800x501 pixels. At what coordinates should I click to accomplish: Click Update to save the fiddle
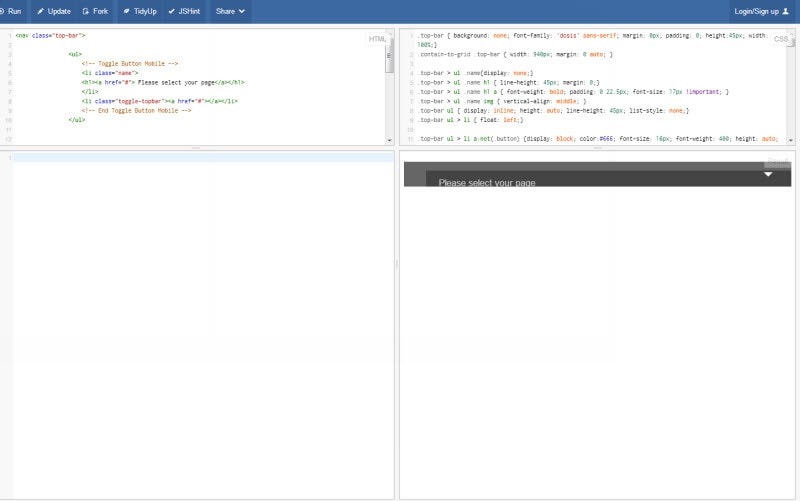click(x=53, y=11)
